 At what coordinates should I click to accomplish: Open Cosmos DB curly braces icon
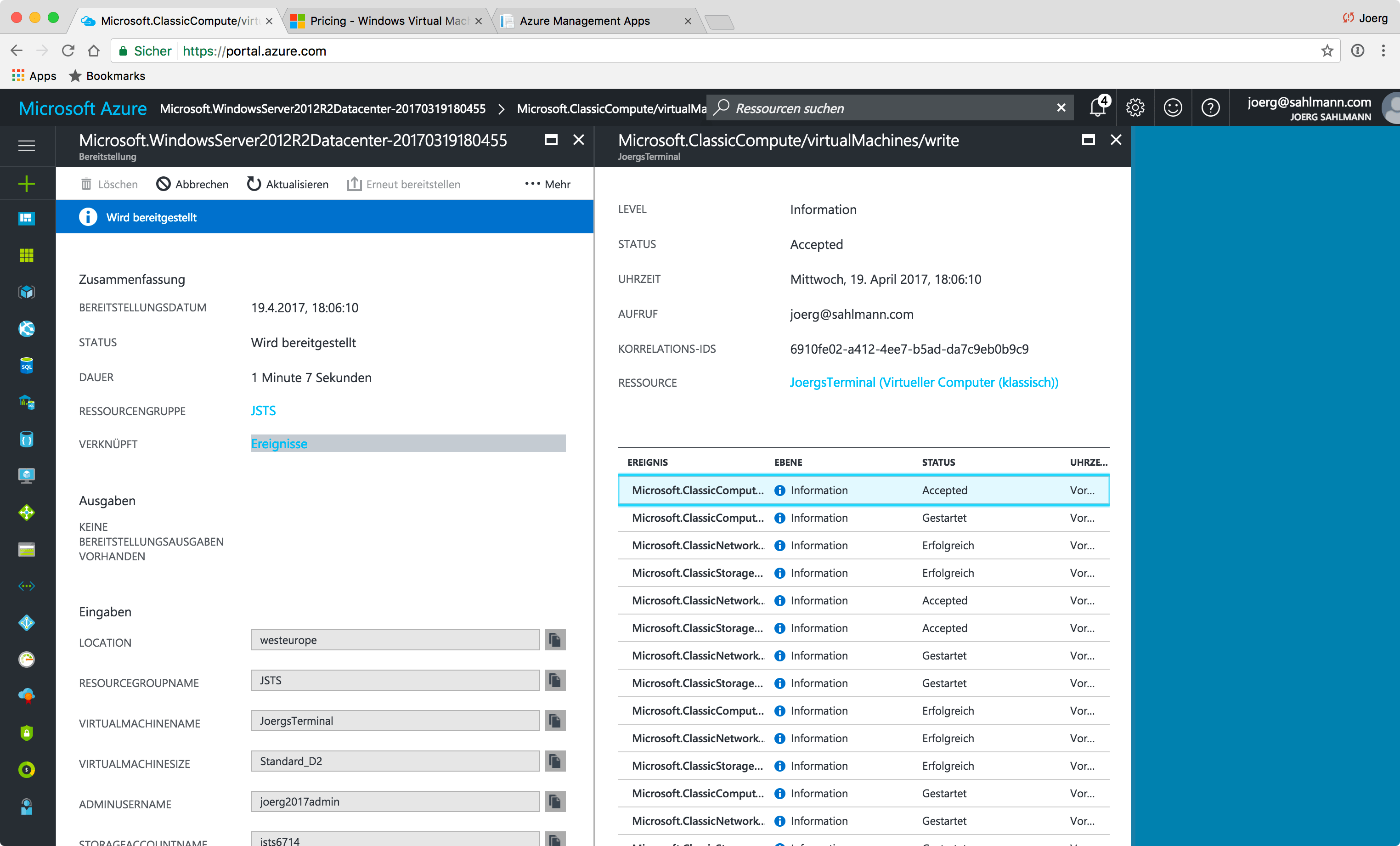27,439
